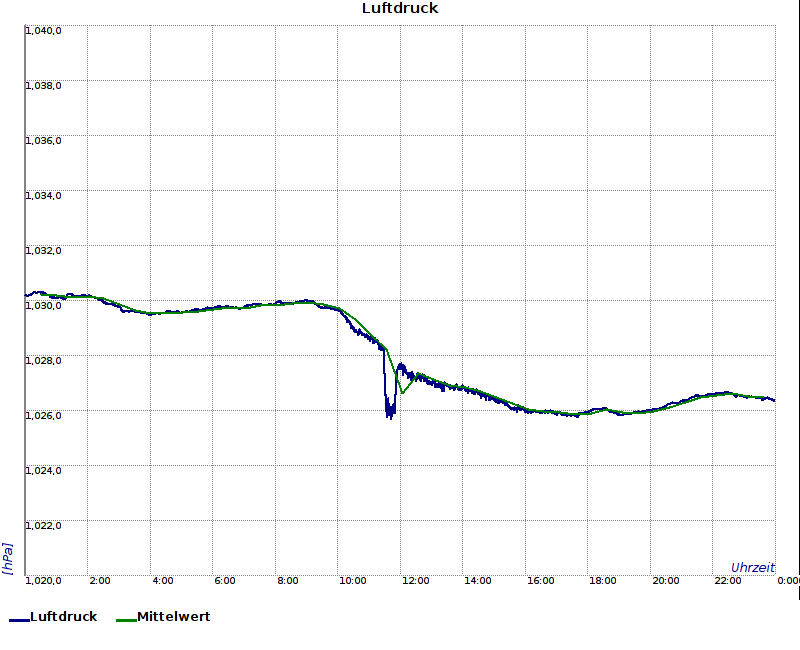Click the 1,038,0 y-axis value

coord(43,86)
